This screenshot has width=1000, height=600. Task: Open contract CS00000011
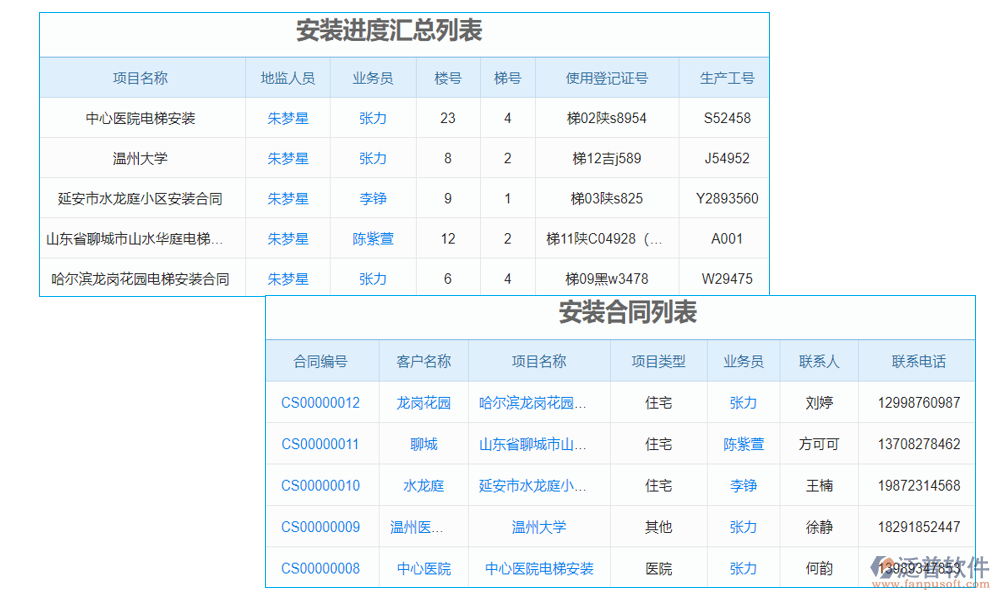tap(322, 444)
